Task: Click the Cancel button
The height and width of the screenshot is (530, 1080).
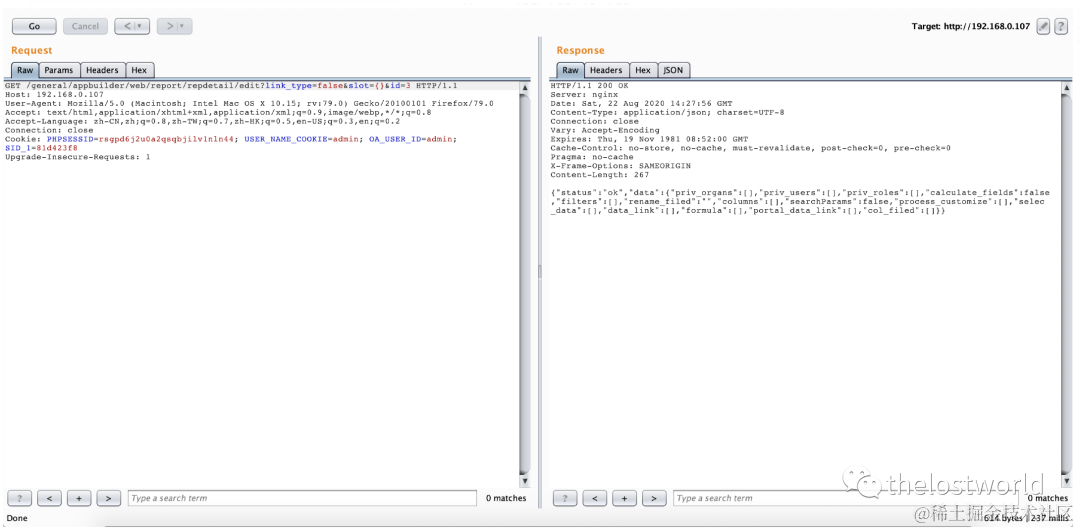Action: [x=85, y=26]
